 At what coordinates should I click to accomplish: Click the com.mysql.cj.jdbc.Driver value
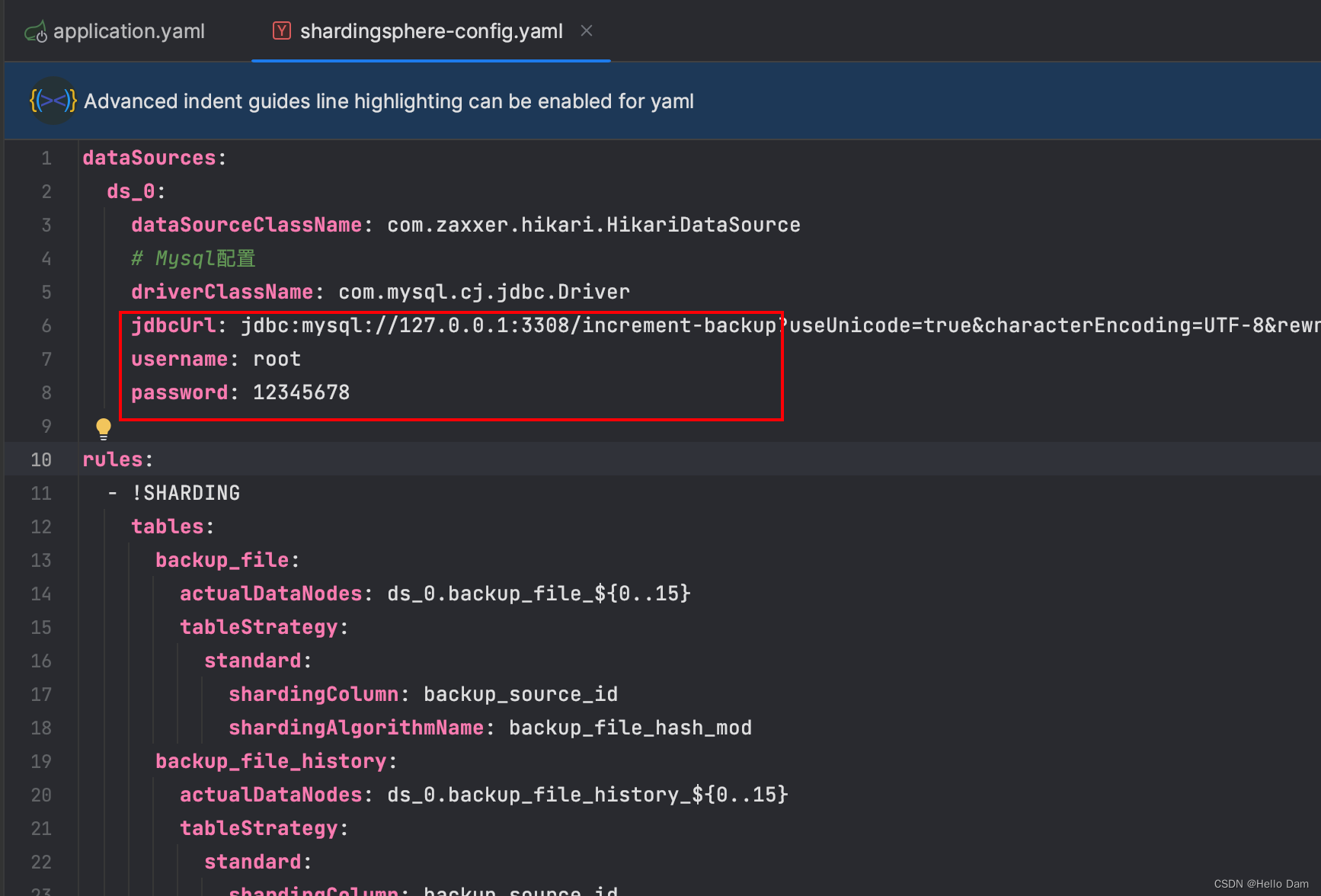tap(484, 292)
